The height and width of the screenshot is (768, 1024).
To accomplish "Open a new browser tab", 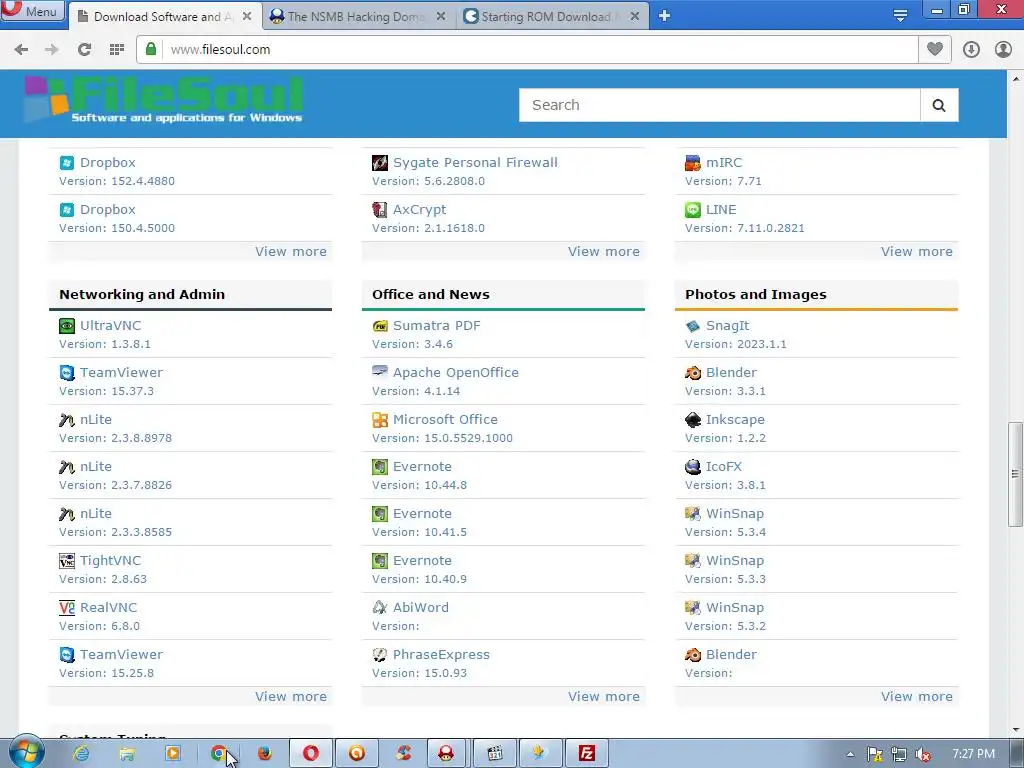I will click(664, 16).
